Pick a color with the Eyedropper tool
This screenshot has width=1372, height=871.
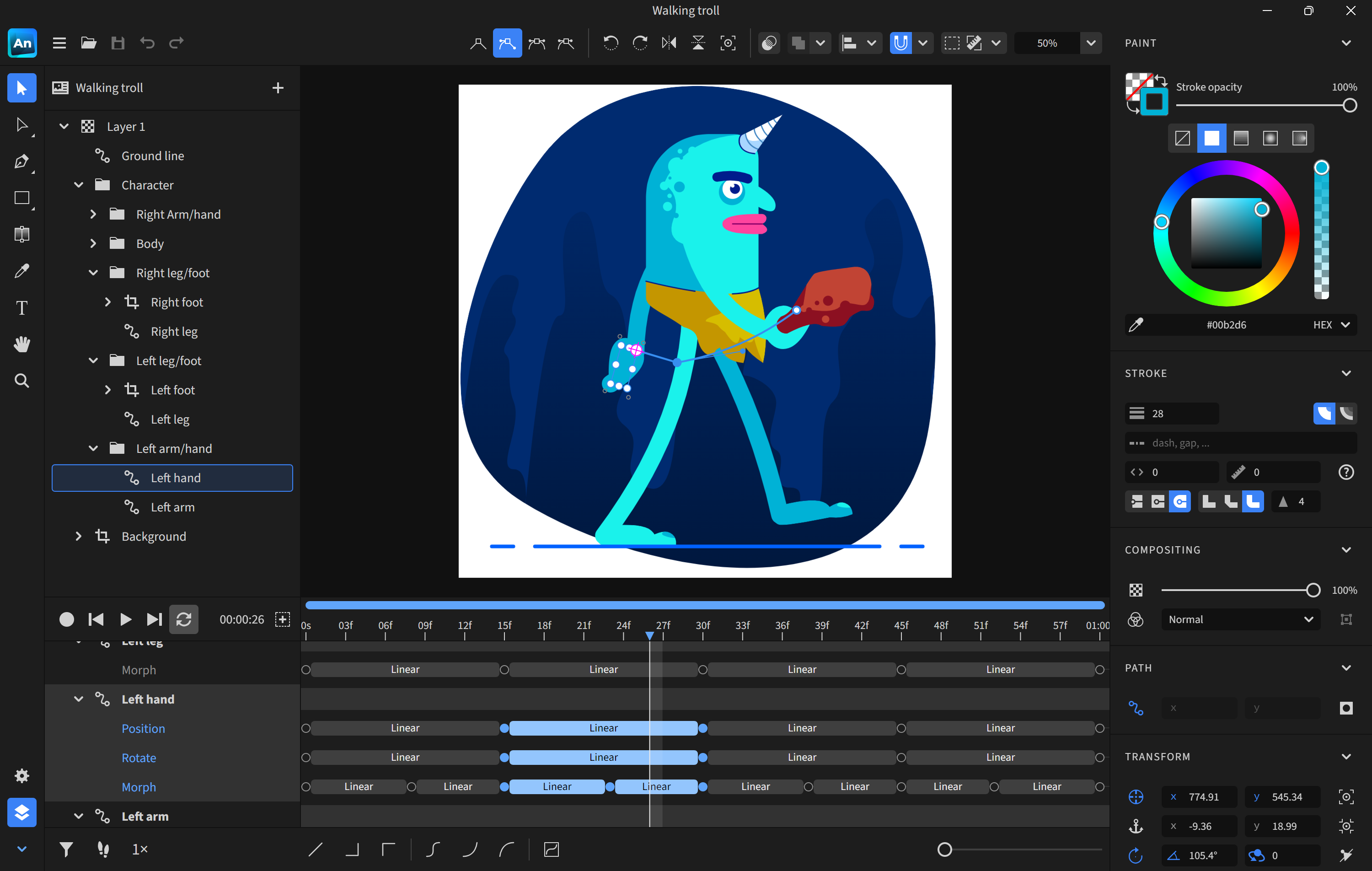point(21,271)
